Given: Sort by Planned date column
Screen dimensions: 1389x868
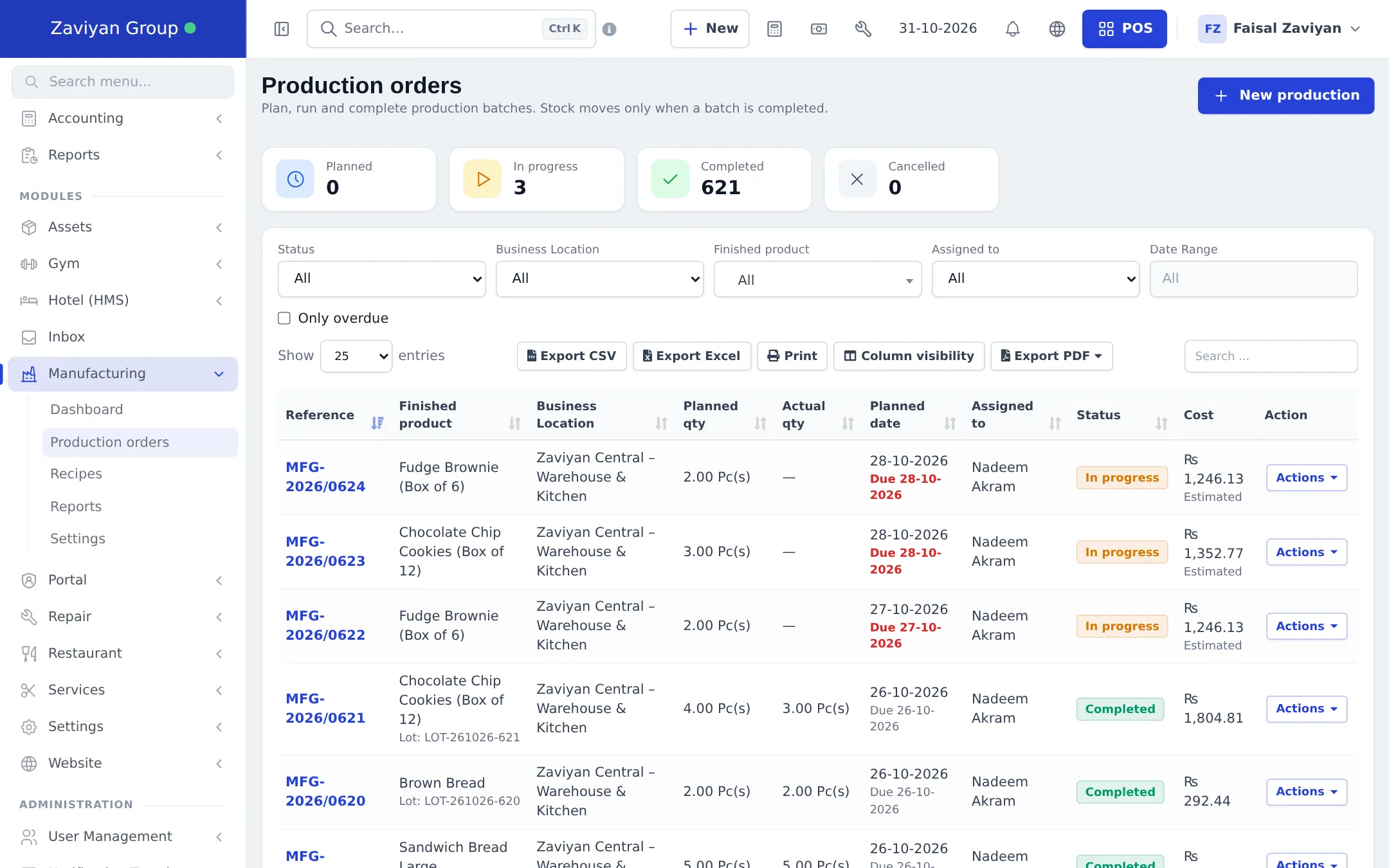Looking at the screenshot, I should point(950,422).
